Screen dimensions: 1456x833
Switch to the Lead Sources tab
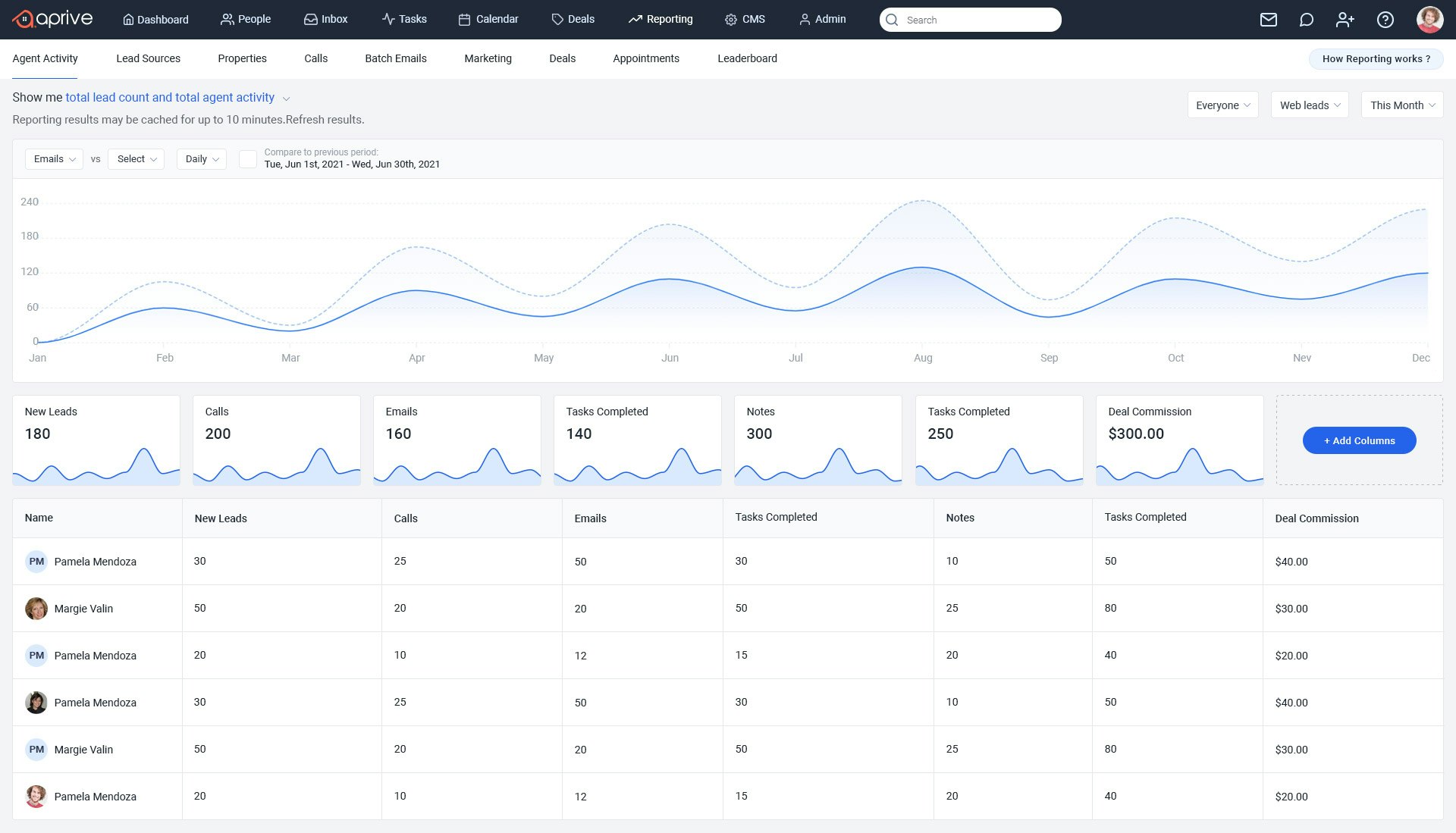tap(148, 58)
